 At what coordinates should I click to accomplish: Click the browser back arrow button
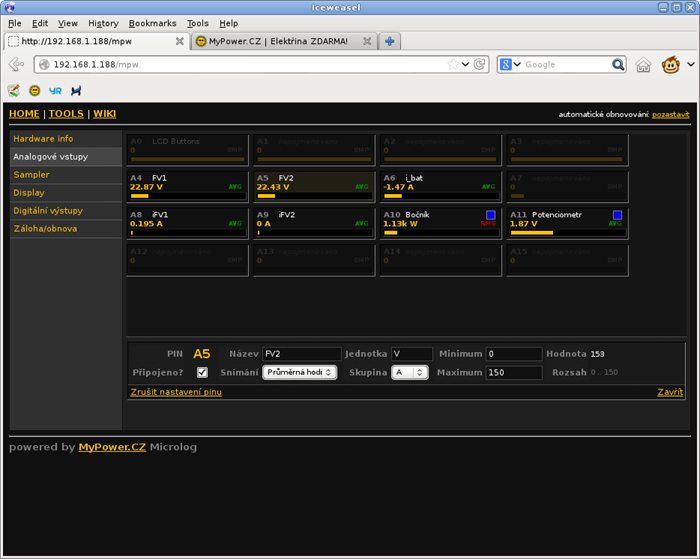17,64
